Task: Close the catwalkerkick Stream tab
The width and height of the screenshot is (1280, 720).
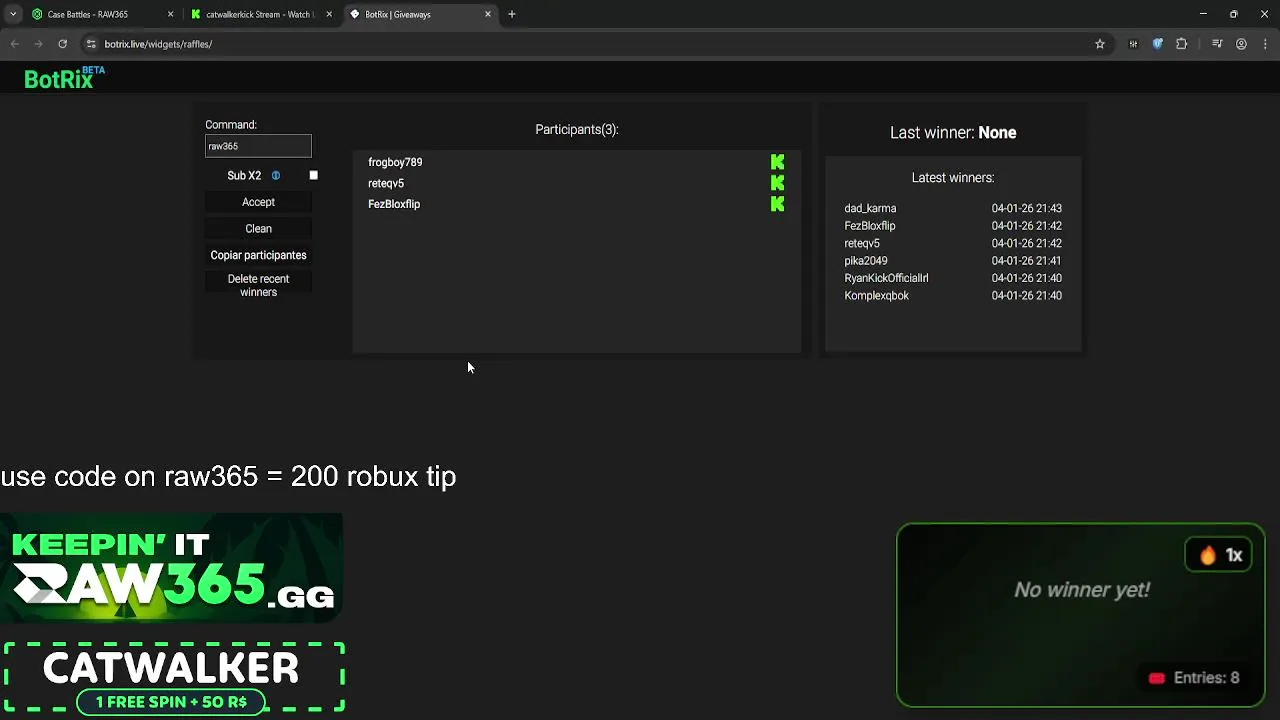Action: click(329, 15)
